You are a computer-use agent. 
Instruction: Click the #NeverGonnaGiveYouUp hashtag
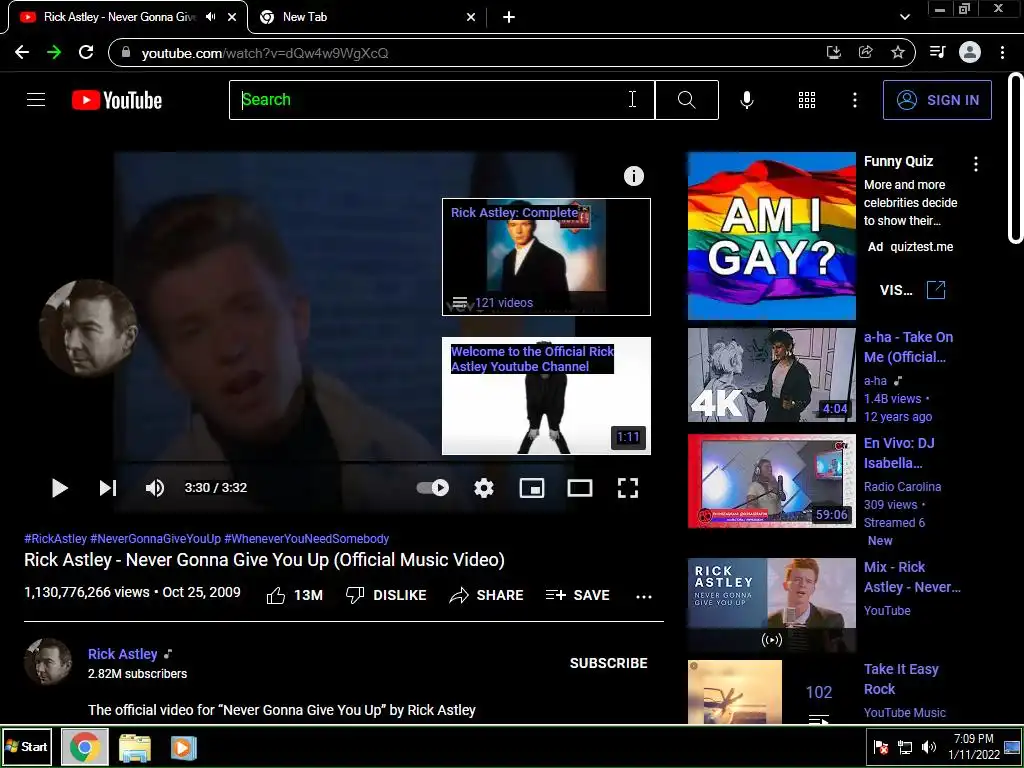pyautogui.click(x=155, y=539)
